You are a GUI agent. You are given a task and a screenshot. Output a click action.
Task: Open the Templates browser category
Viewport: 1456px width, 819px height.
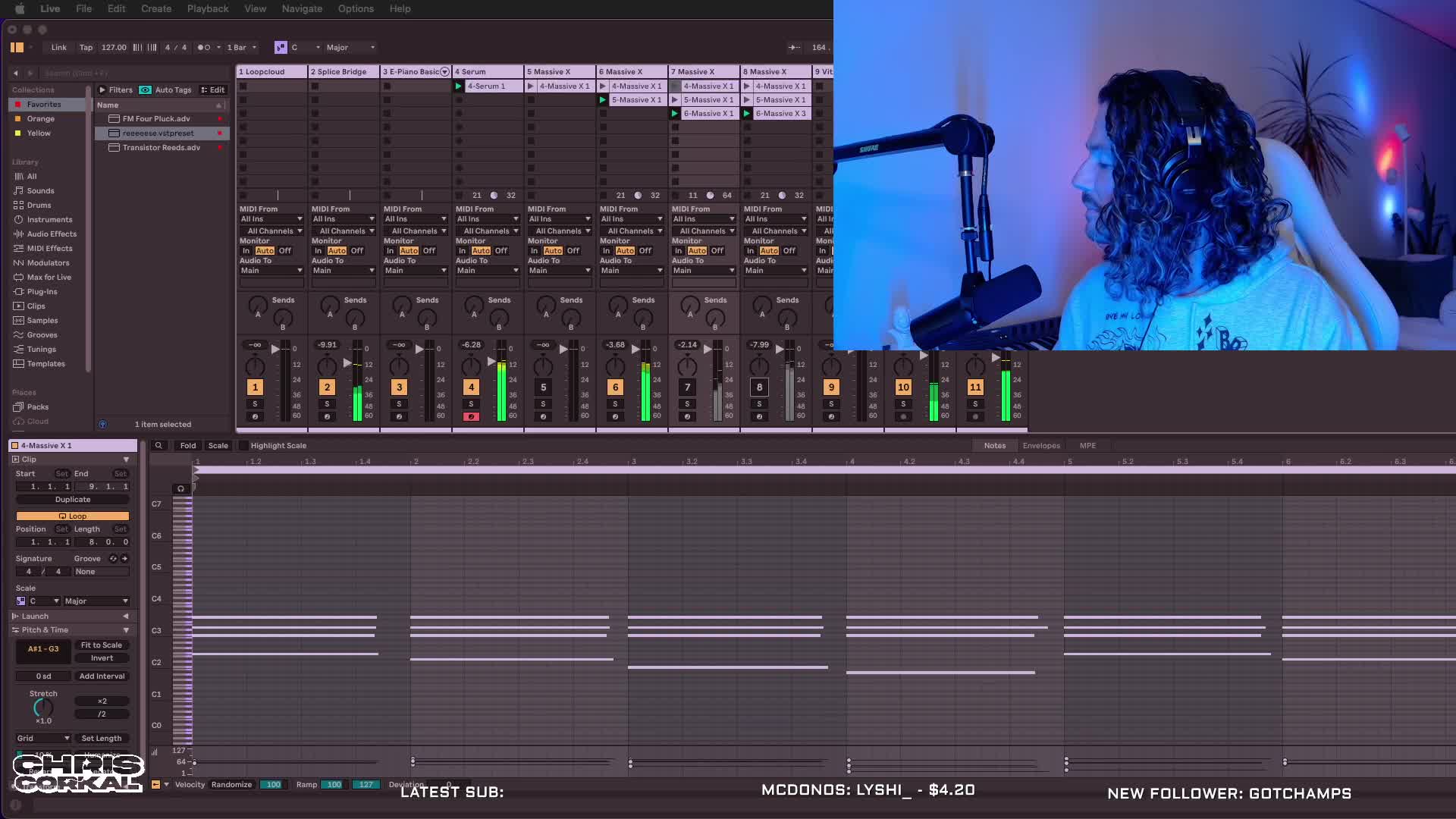[45, 363]
